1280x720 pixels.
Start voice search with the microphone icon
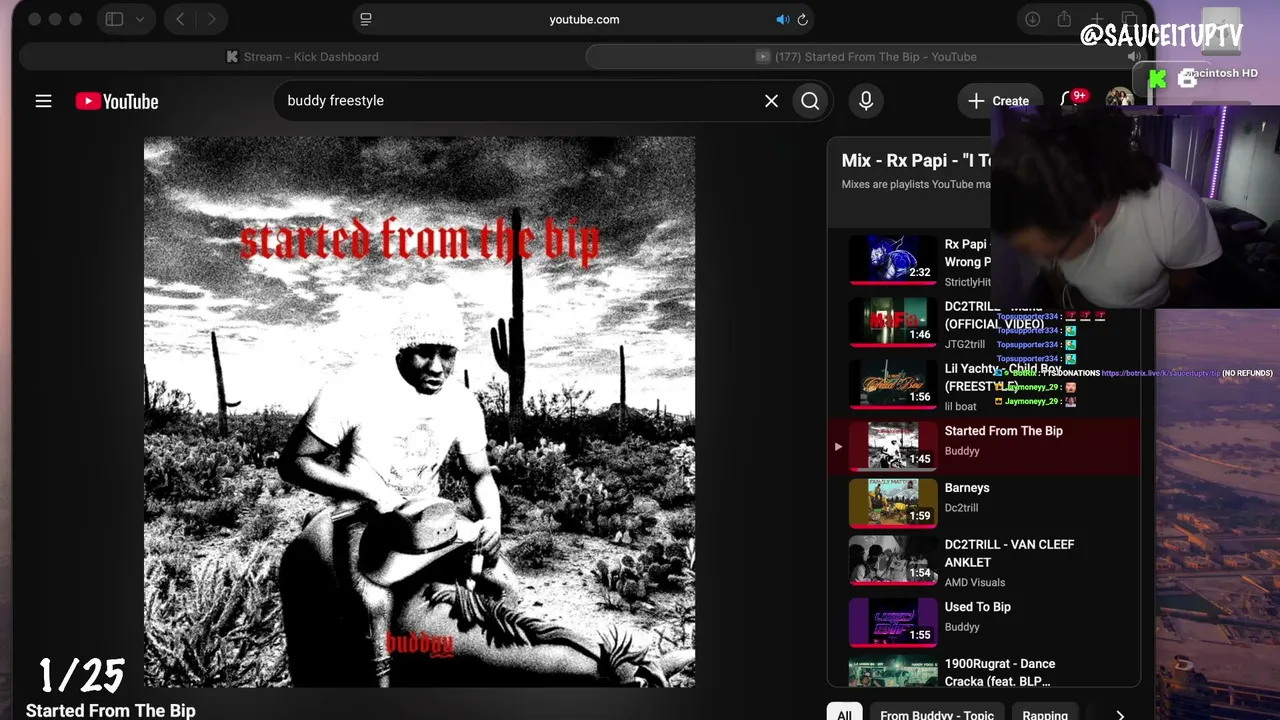click(x=866, y=101)
